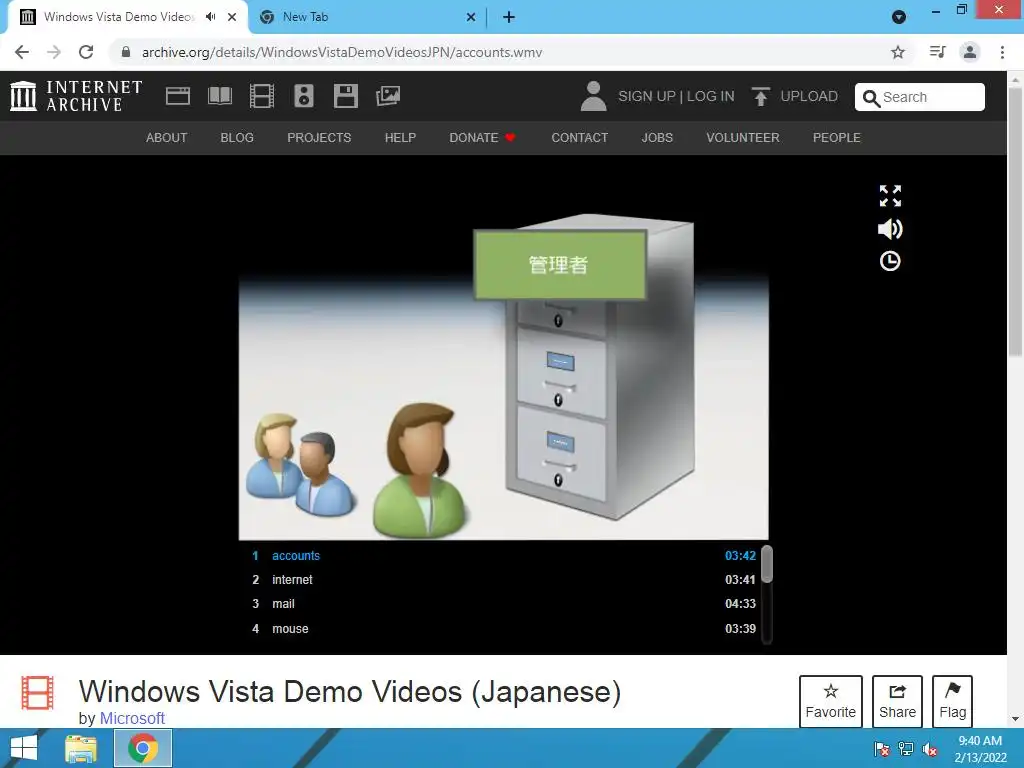Click the player clock speed icon
The image size is (1024, 768).
[890, 261]
